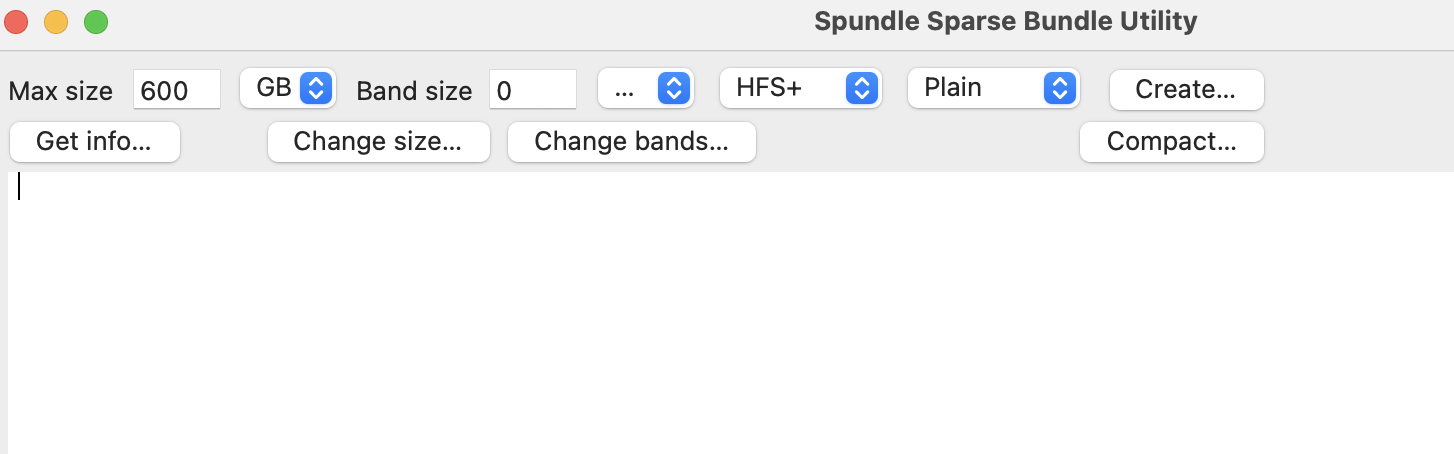
Task: Click the Spundle Sparse Bundle Utility title
Action: click(1005, 21)
